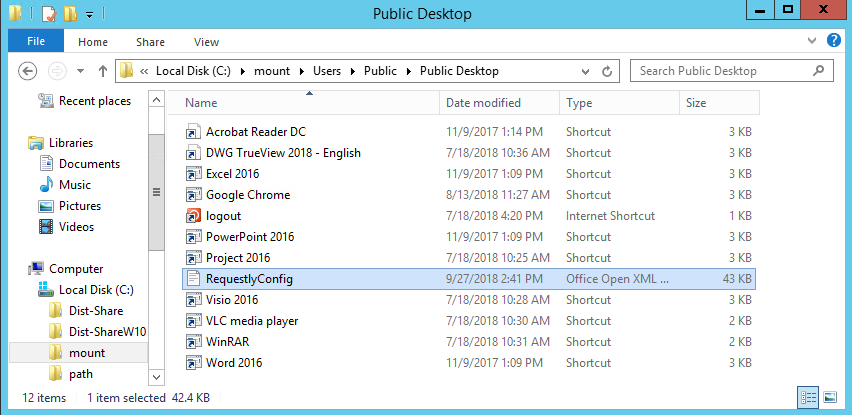
Task: Select the mount folder in tree
Action: coord(78,353)
